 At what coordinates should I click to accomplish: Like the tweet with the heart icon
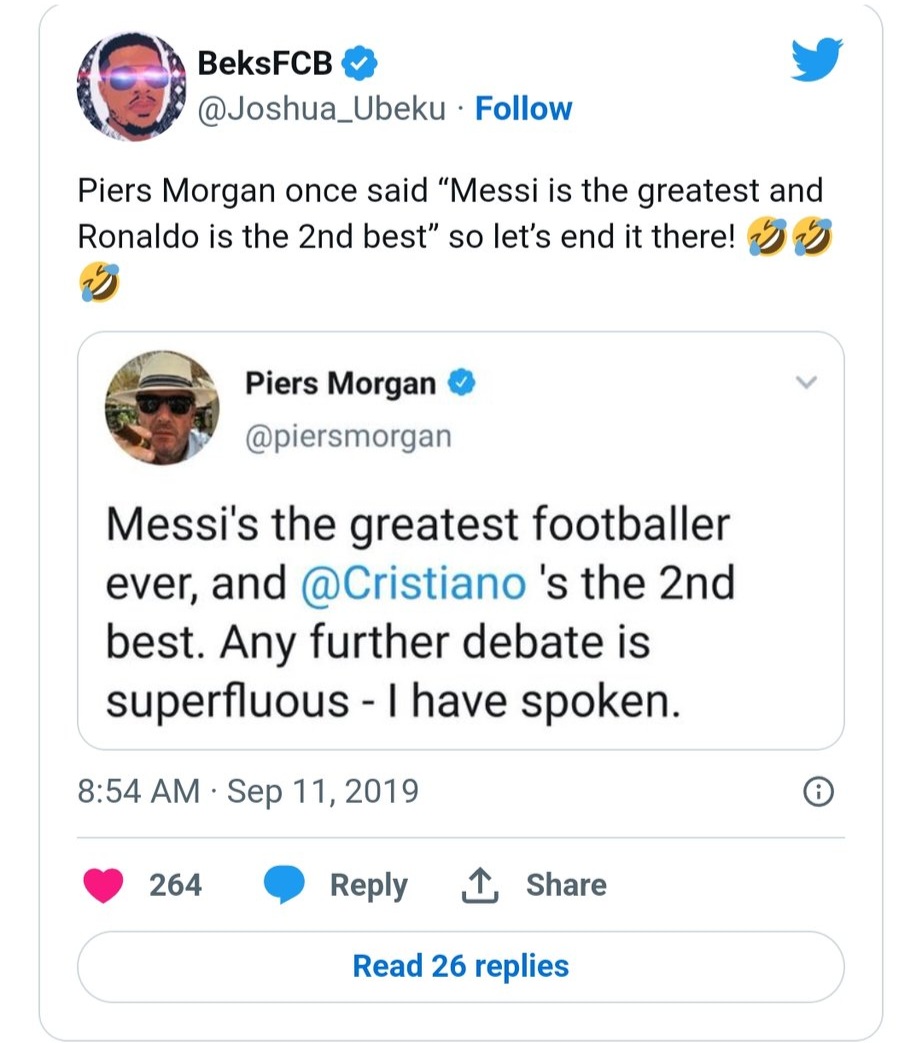pyautogui.click(x=104, y=885)
